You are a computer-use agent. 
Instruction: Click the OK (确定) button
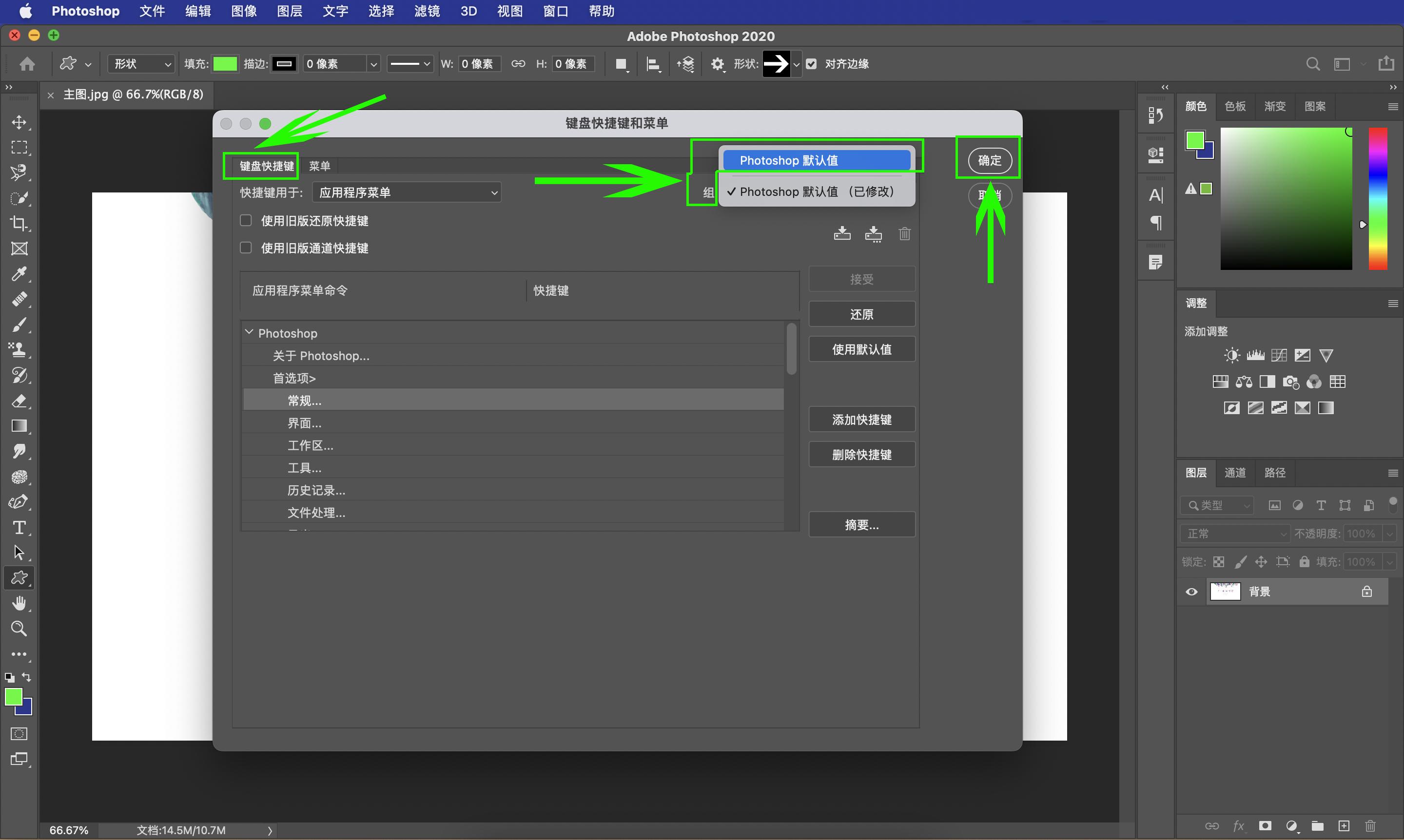[990, 160]
